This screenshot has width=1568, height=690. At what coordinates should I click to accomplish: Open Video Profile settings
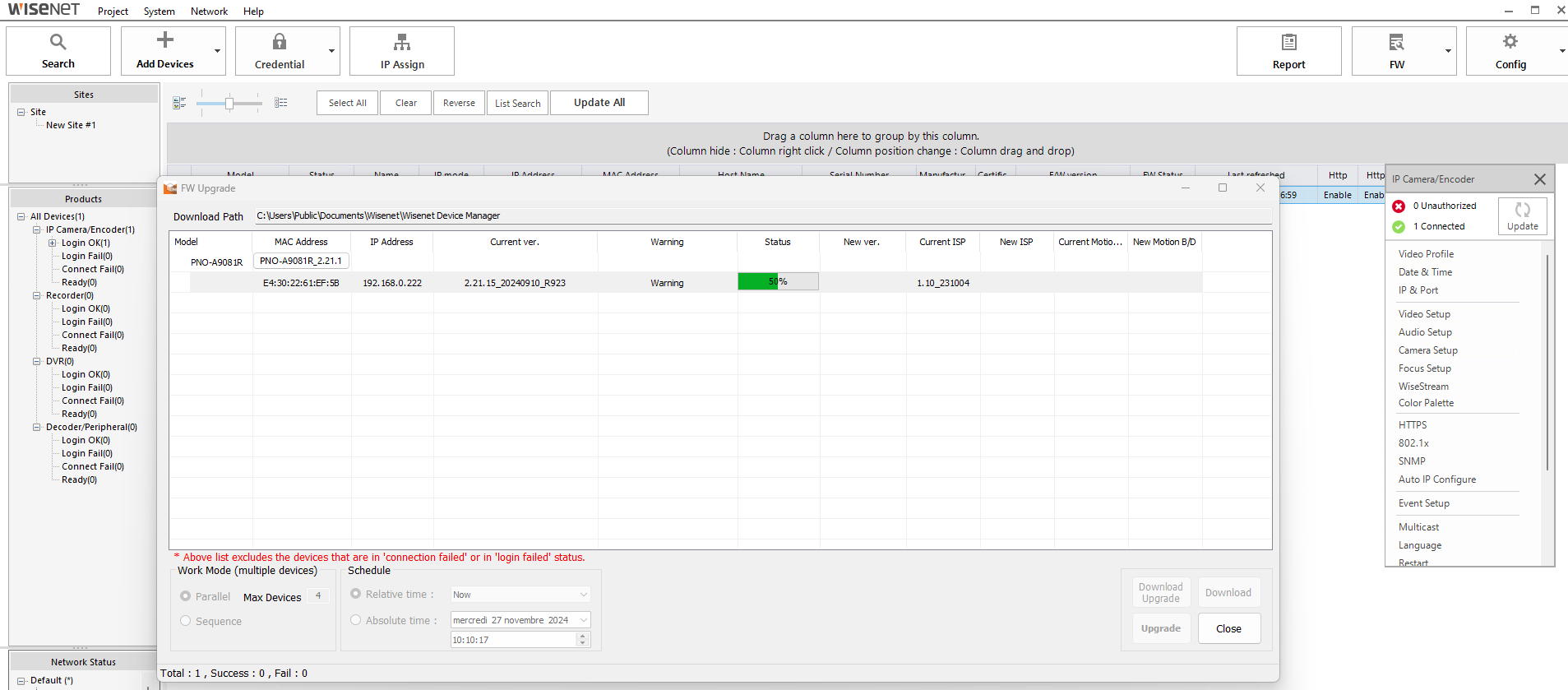tap(1426, 254)
